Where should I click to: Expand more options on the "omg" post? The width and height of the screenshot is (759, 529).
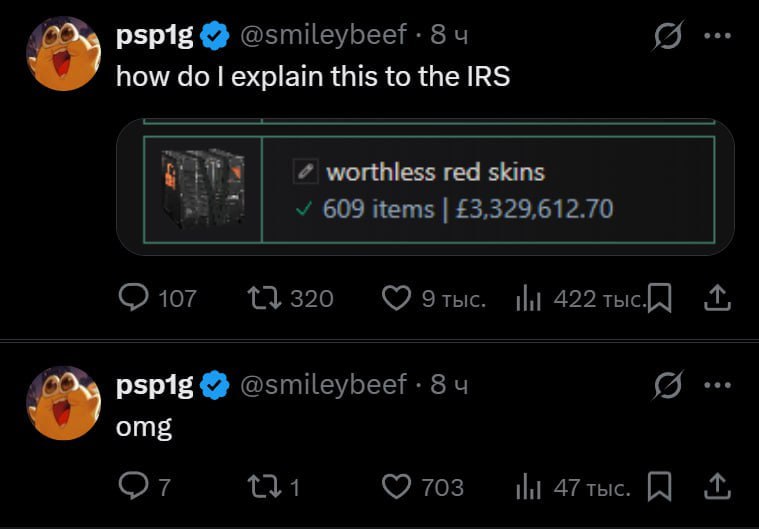tap(718, 384)
